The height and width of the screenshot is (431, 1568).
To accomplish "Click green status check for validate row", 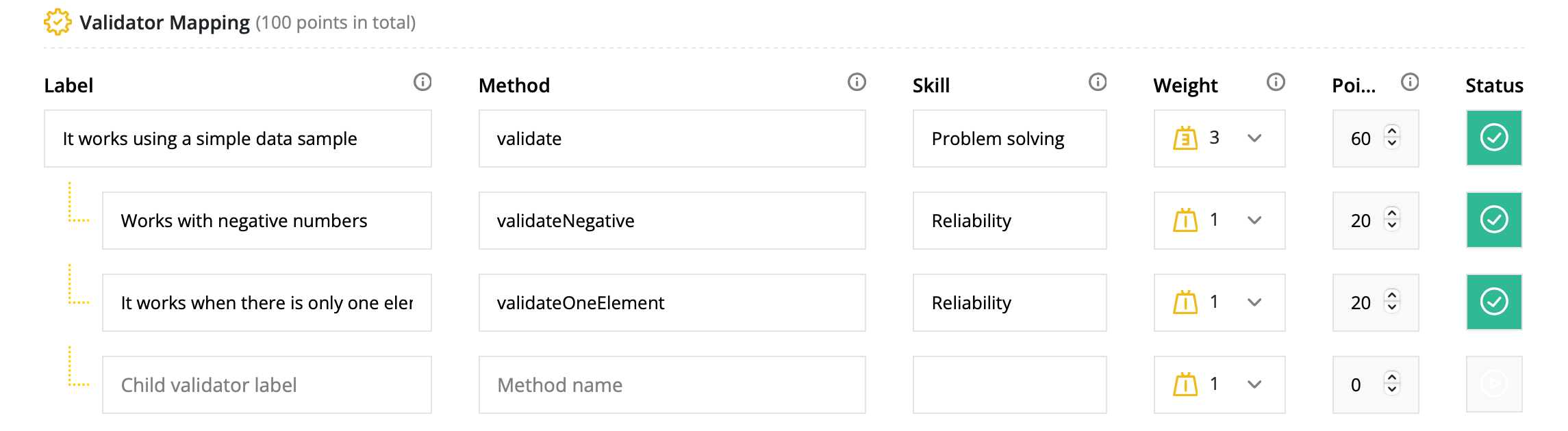I will point(1494,138).
